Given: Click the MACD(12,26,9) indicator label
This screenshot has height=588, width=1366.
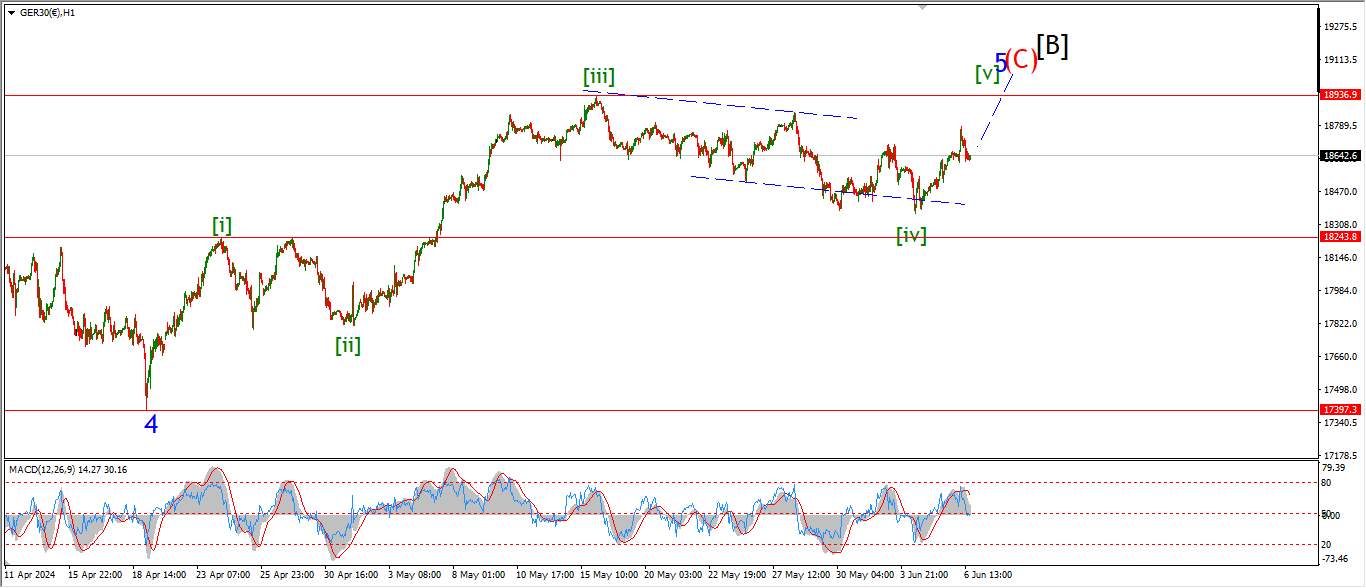Looking at the screenshot, I should (x=68, y=470).
